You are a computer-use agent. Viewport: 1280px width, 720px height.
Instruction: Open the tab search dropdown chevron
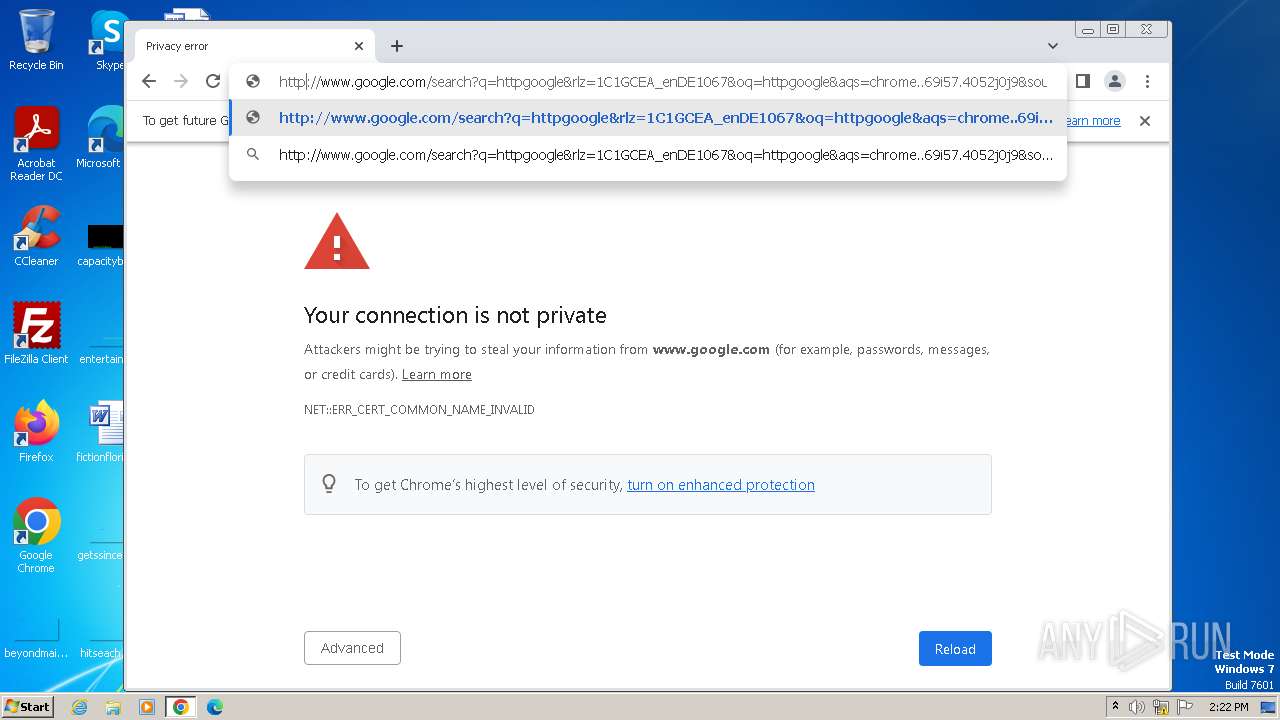click(x=1053, y=46)
